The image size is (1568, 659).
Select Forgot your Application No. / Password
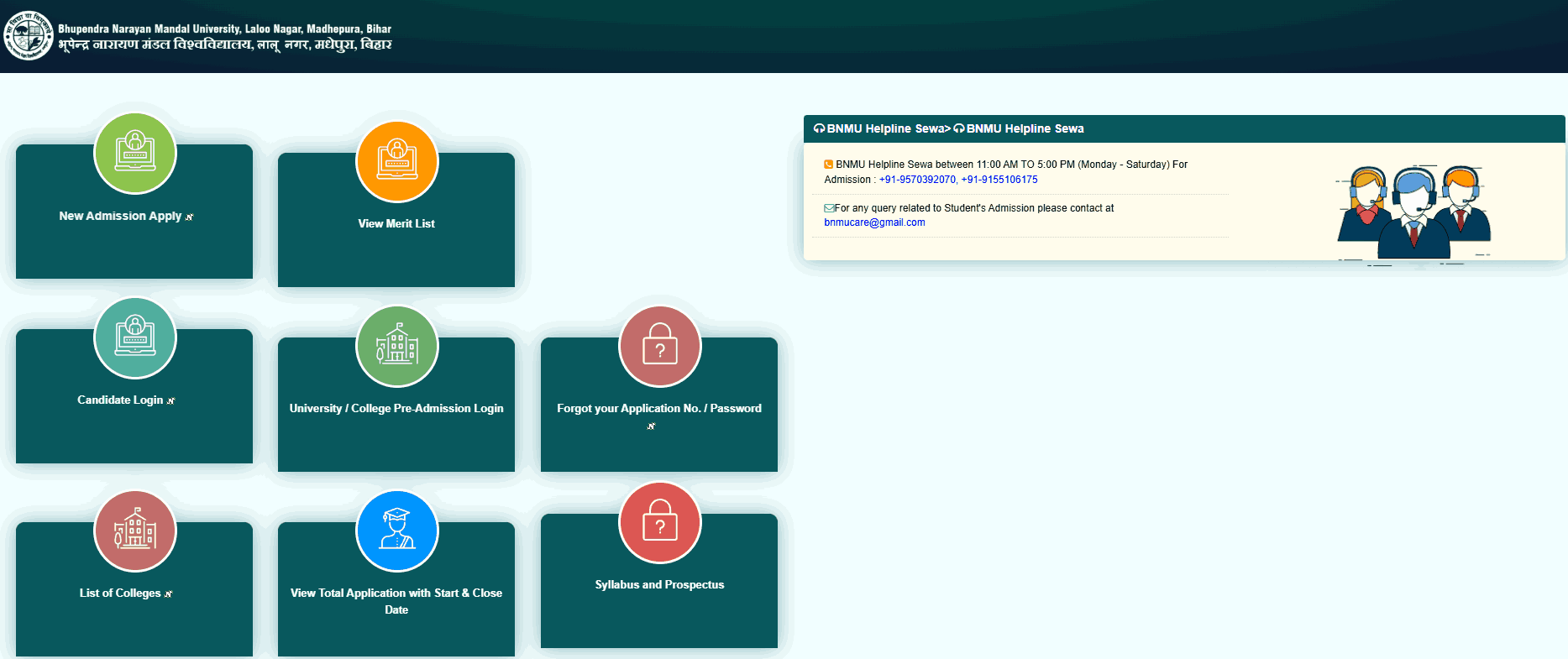[x=659, y=409]
